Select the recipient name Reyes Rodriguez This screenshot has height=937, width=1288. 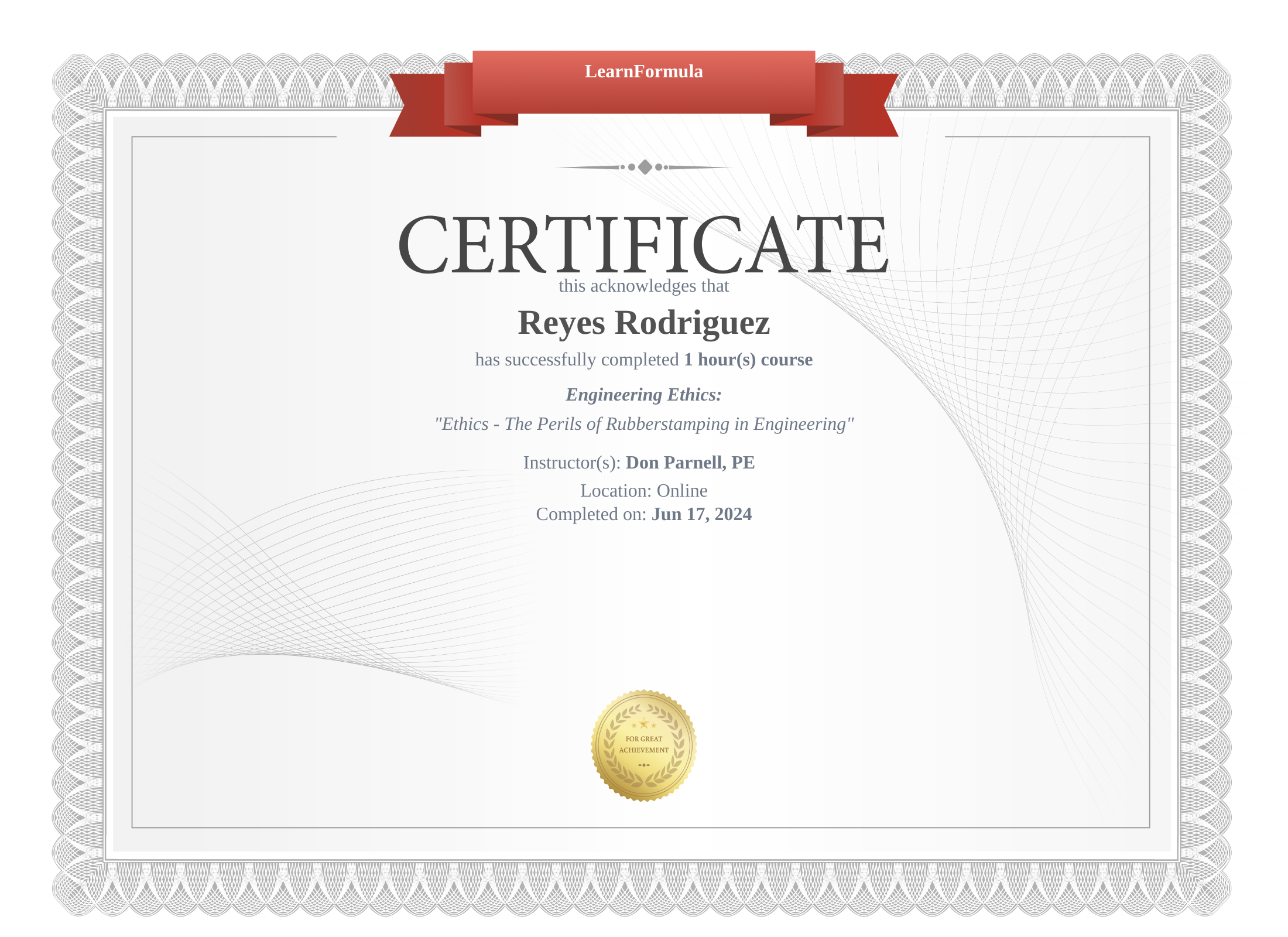(643, 323)
